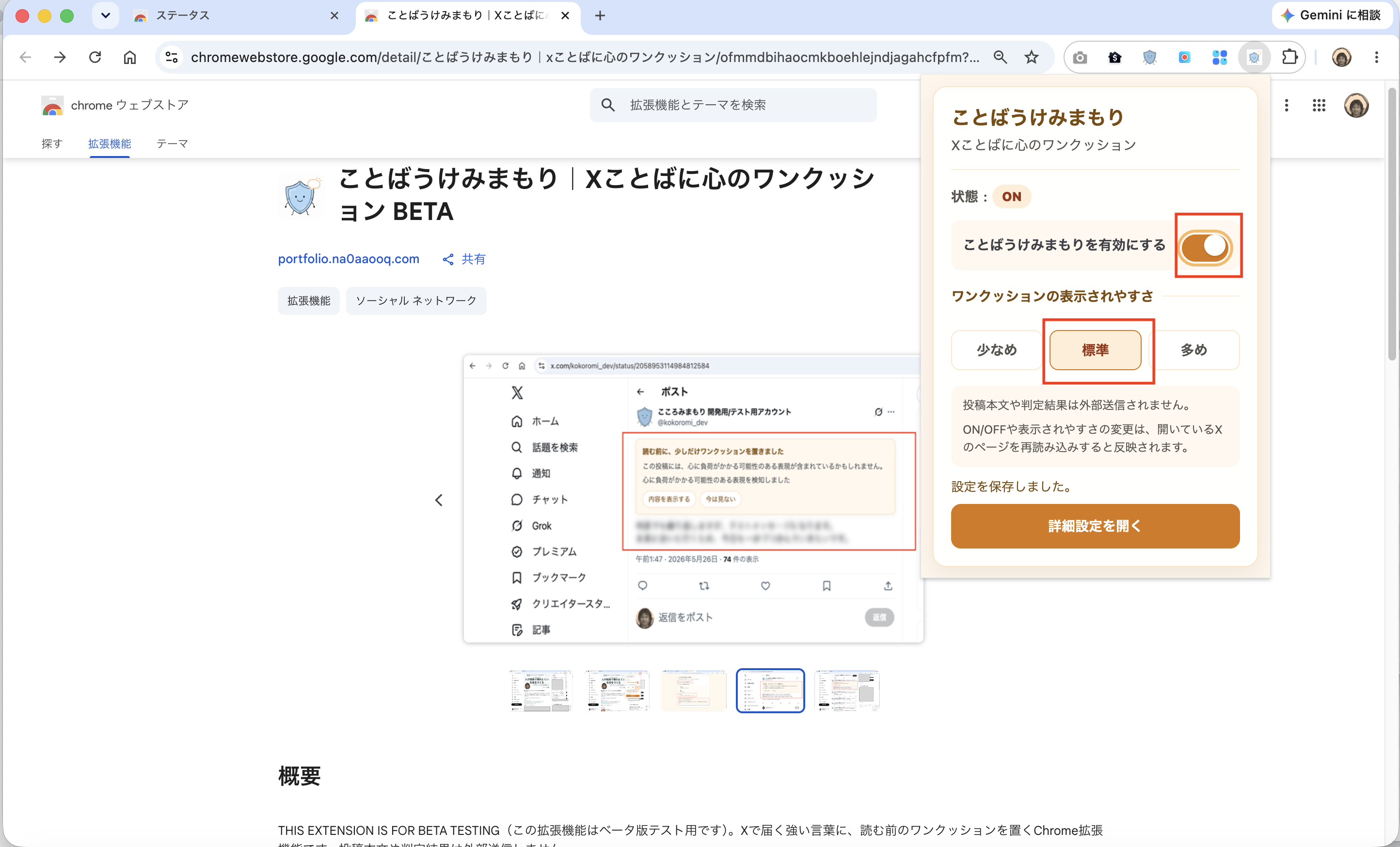The width and height of the screenshot is (1400, 847).
Task: Open the Google apps grid
Action: tap(1319, 105)
